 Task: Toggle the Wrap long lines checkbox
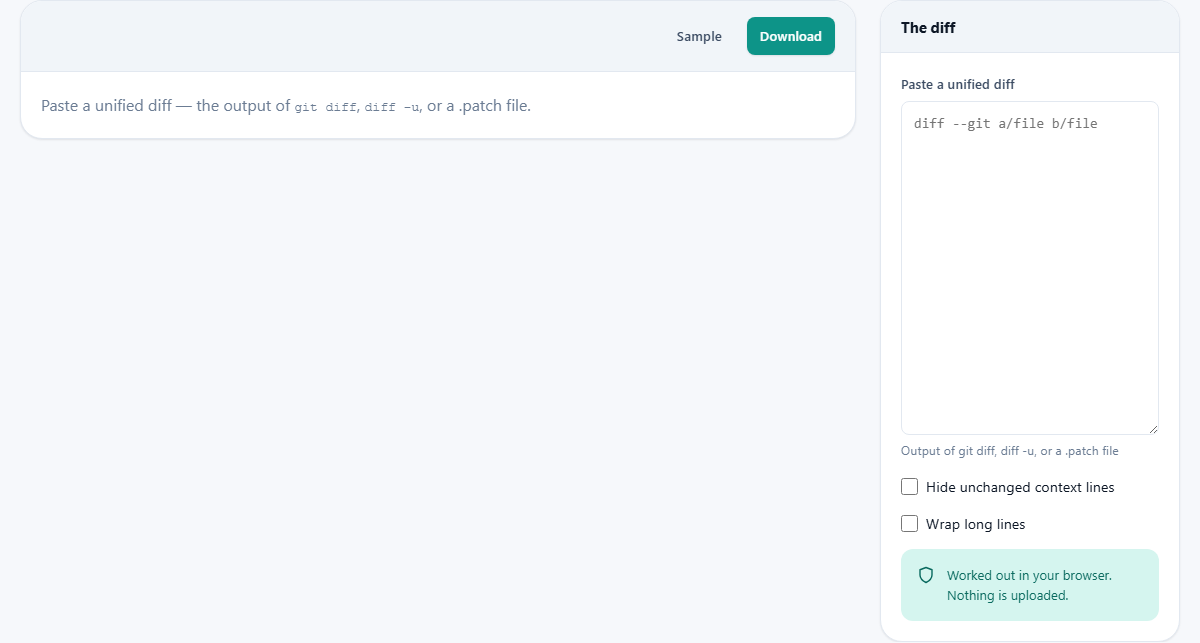coord(909,524)
